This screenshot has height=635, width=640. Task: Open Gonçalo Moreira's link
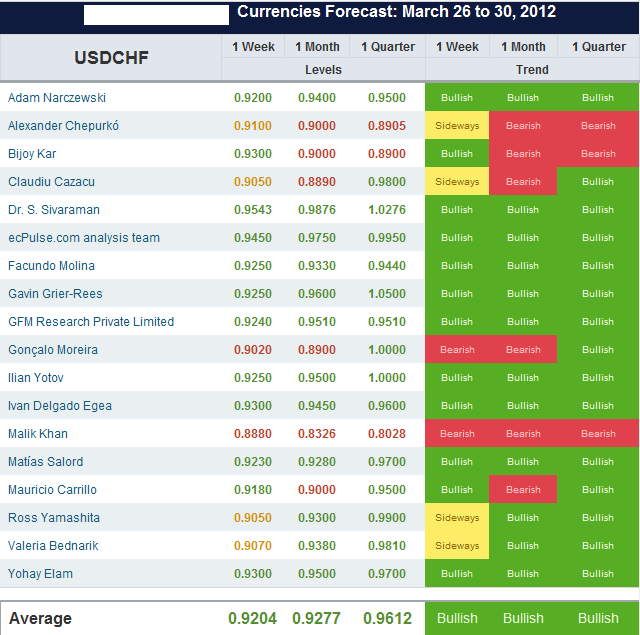[x=53, y=350]
